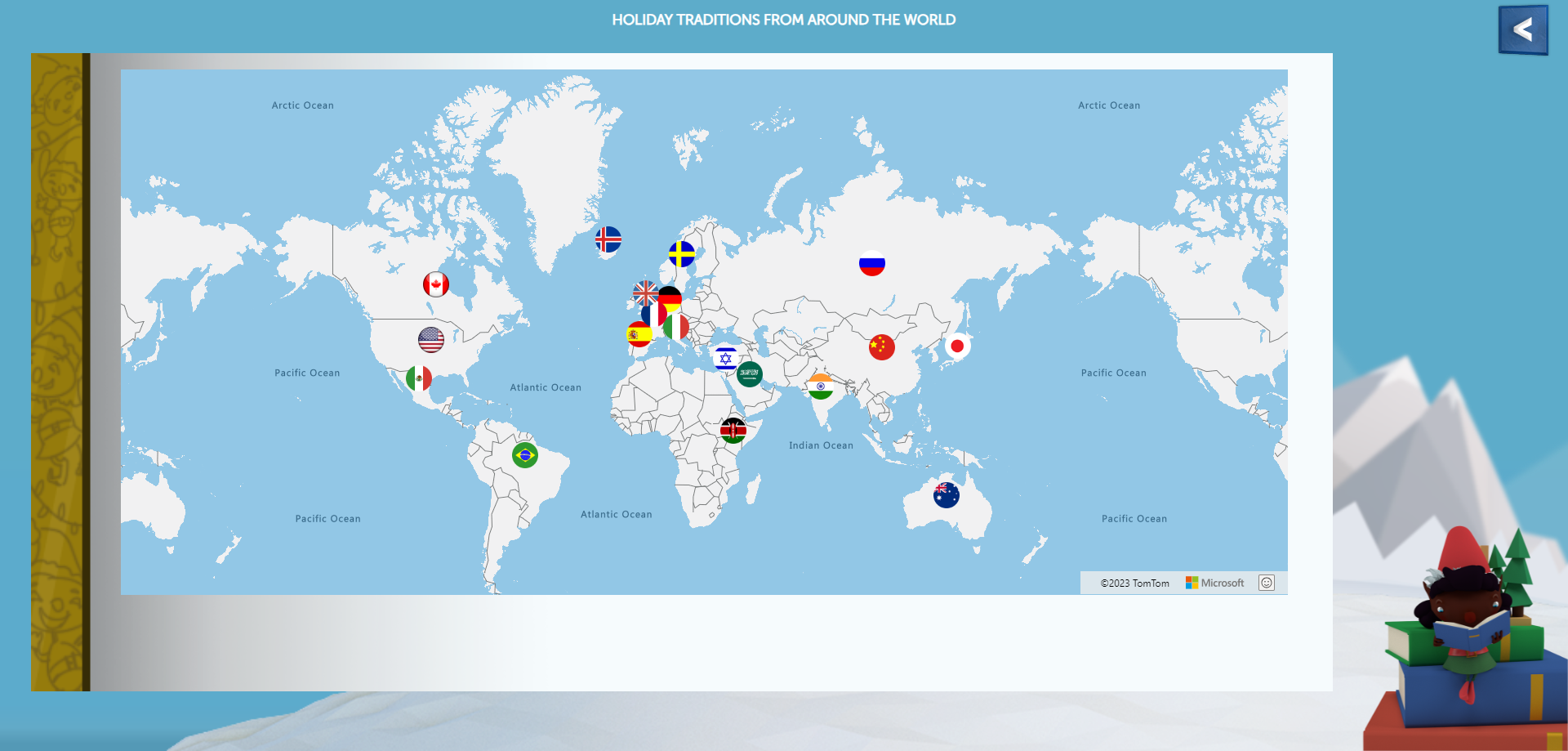
Task: Click the map feedback smiley icon
Action: coord(1267,583)
